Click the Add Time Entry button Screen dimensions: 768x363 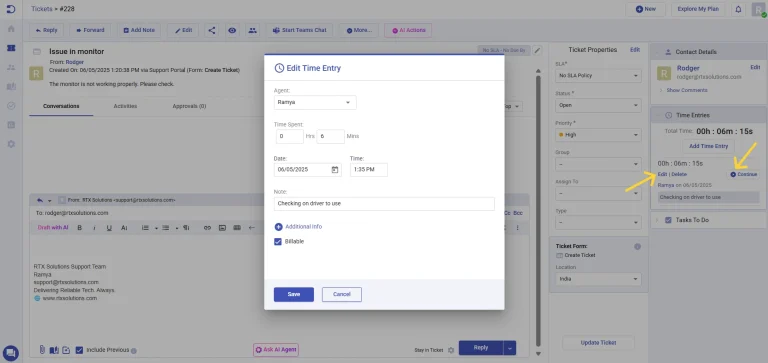[709, 146]
